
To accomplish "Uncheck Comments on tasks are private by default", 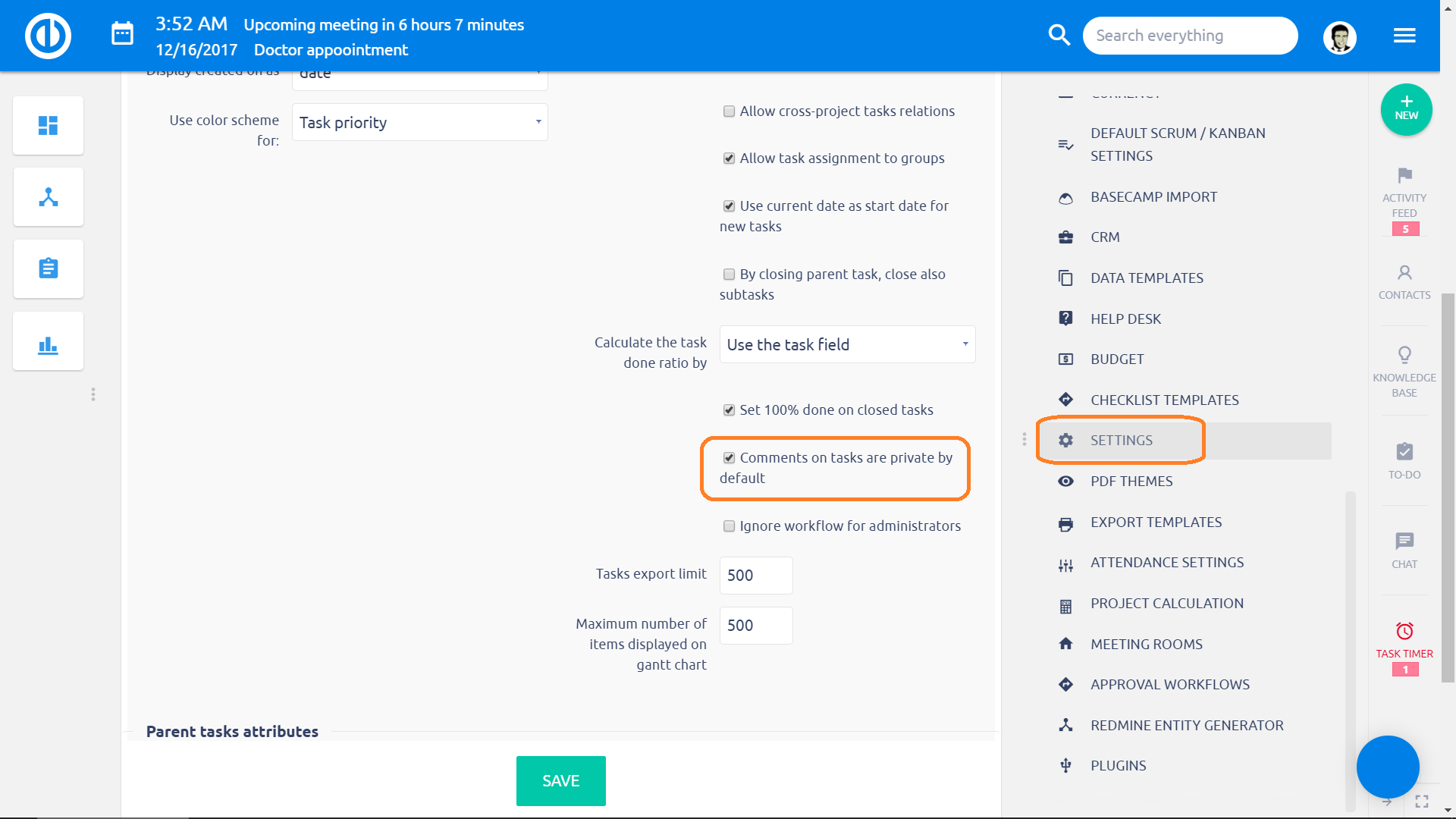I will coord(729,458).
